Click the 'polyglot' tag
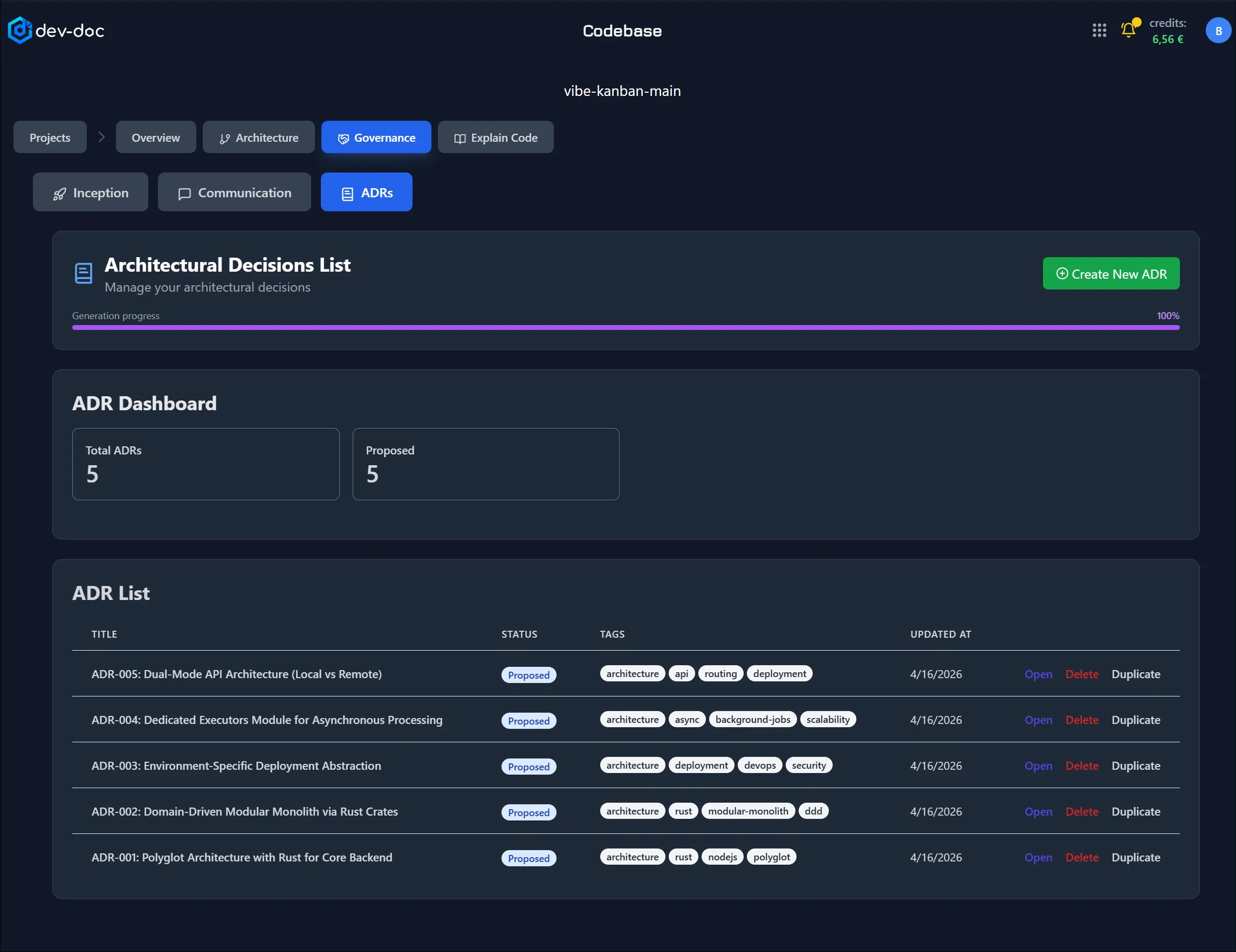The width and height of the screenshot is (1236, 952). [x=771, y=857]
